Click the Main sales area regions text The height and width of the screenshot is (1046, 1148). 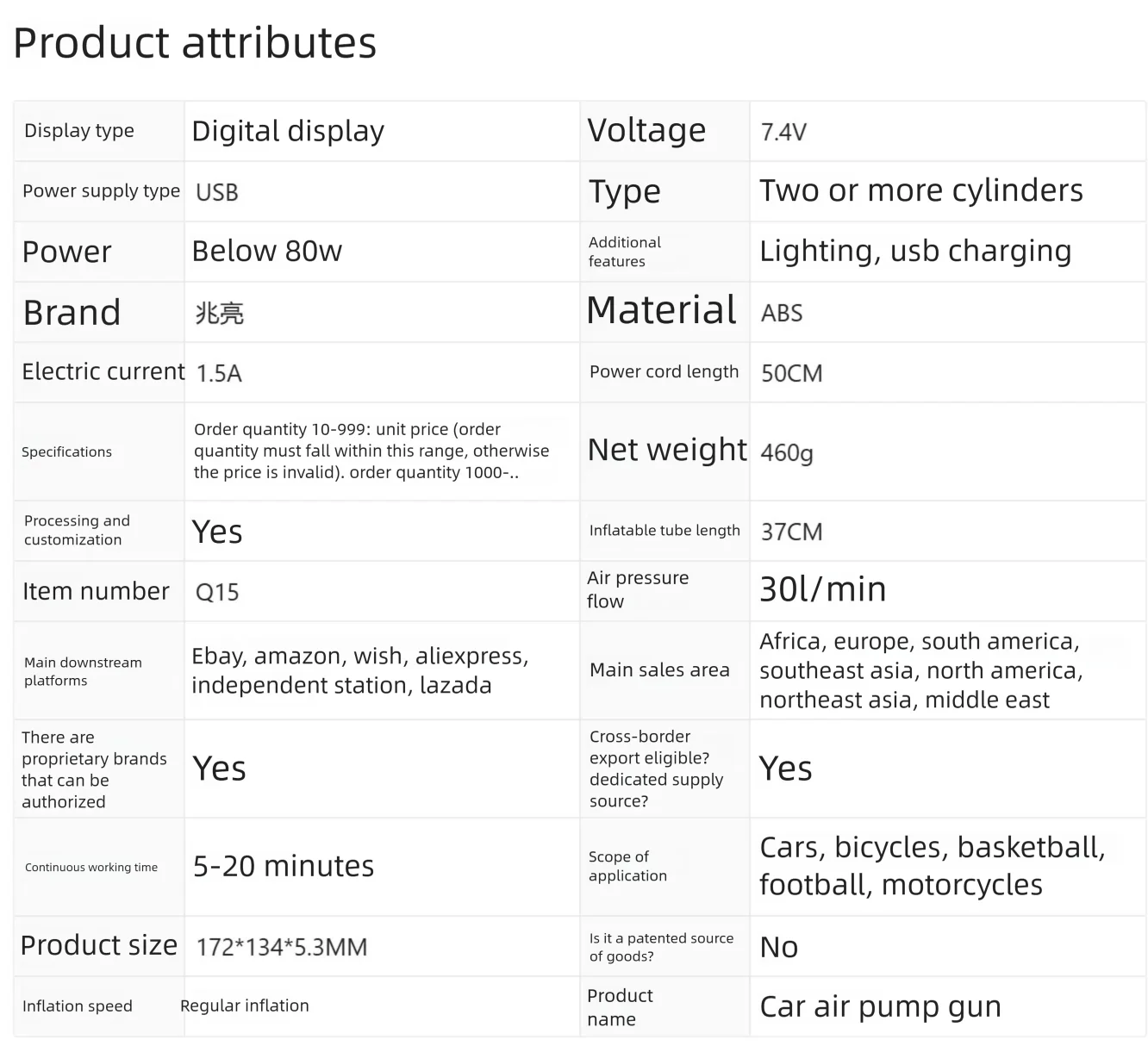pyautogui.click(x=920, y=670)
